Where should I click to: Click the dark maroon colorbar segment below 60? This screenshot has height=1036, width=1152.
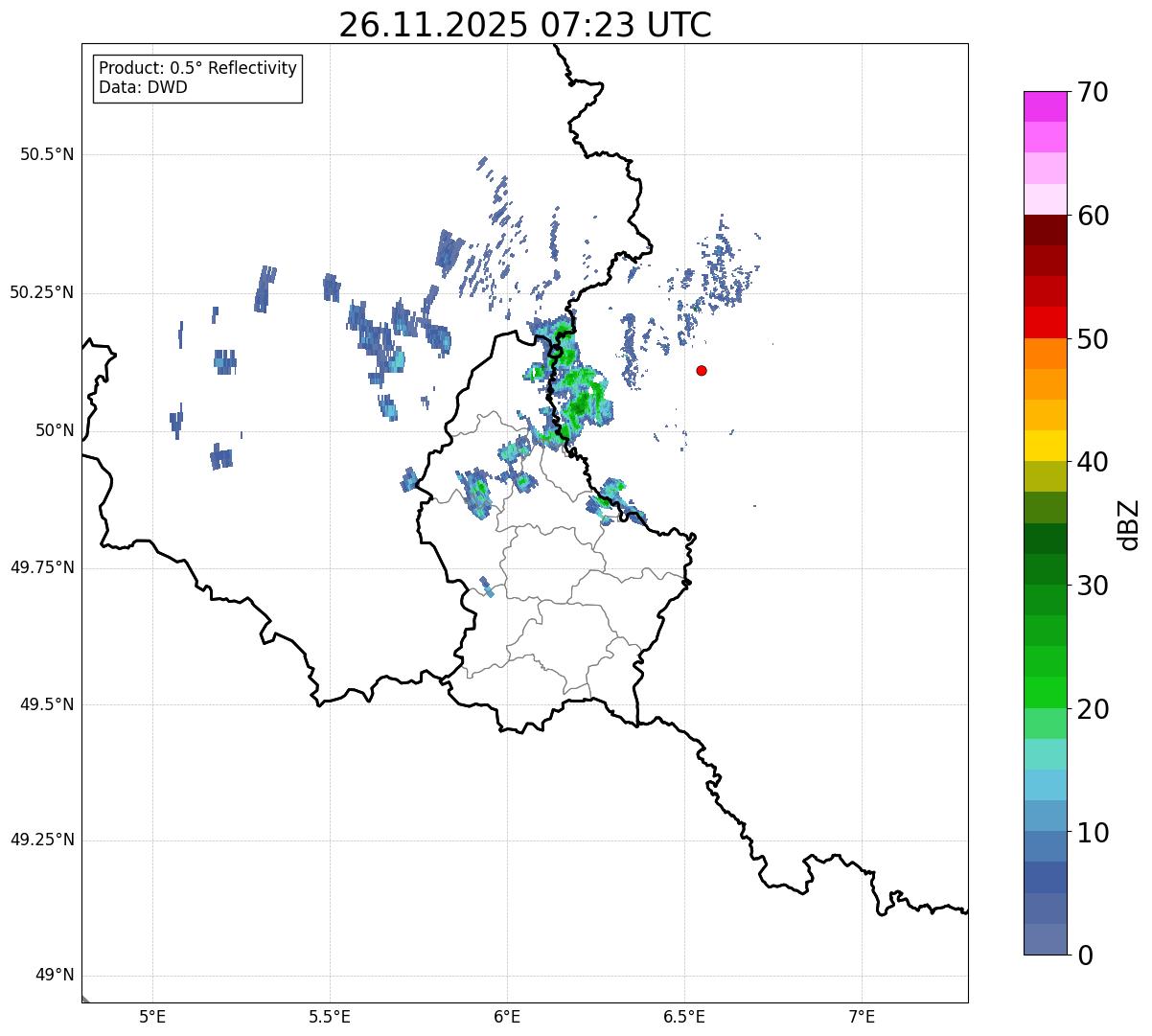point(1045,230)
